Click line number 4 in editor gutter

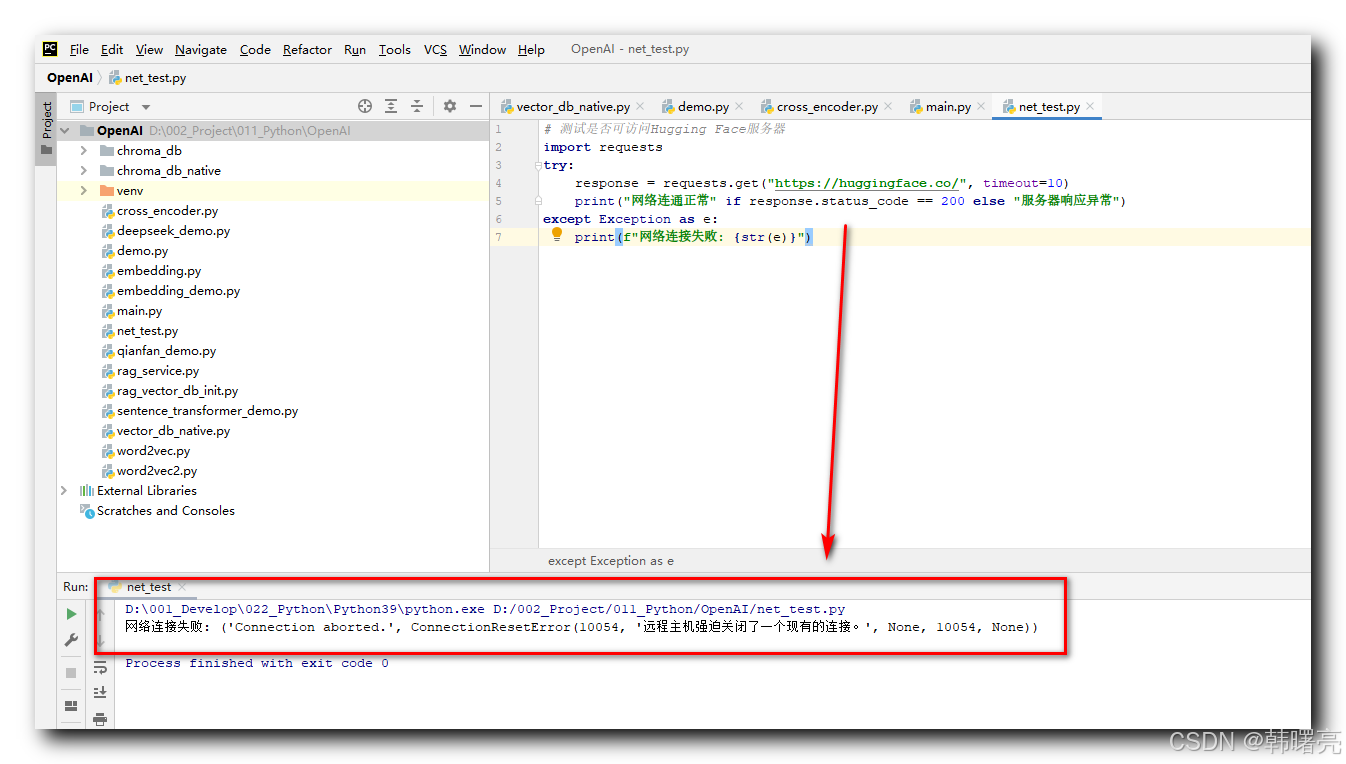pos(499,183)
